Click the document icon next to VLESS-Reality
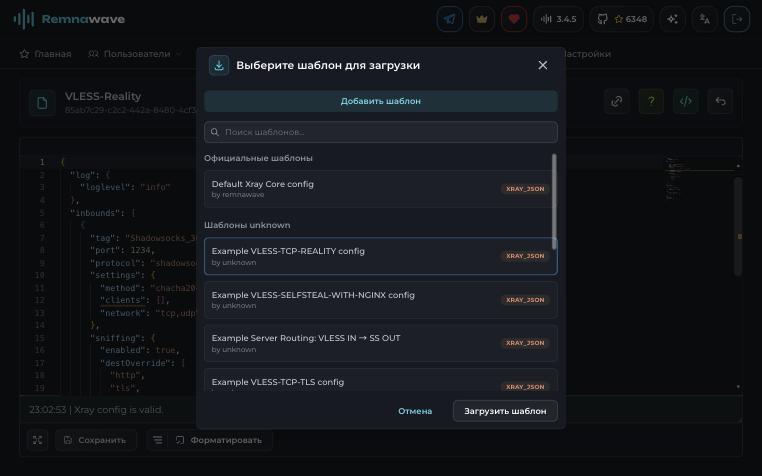The width and height of the screenshot is (762, 476). click(x=42, y=103)
